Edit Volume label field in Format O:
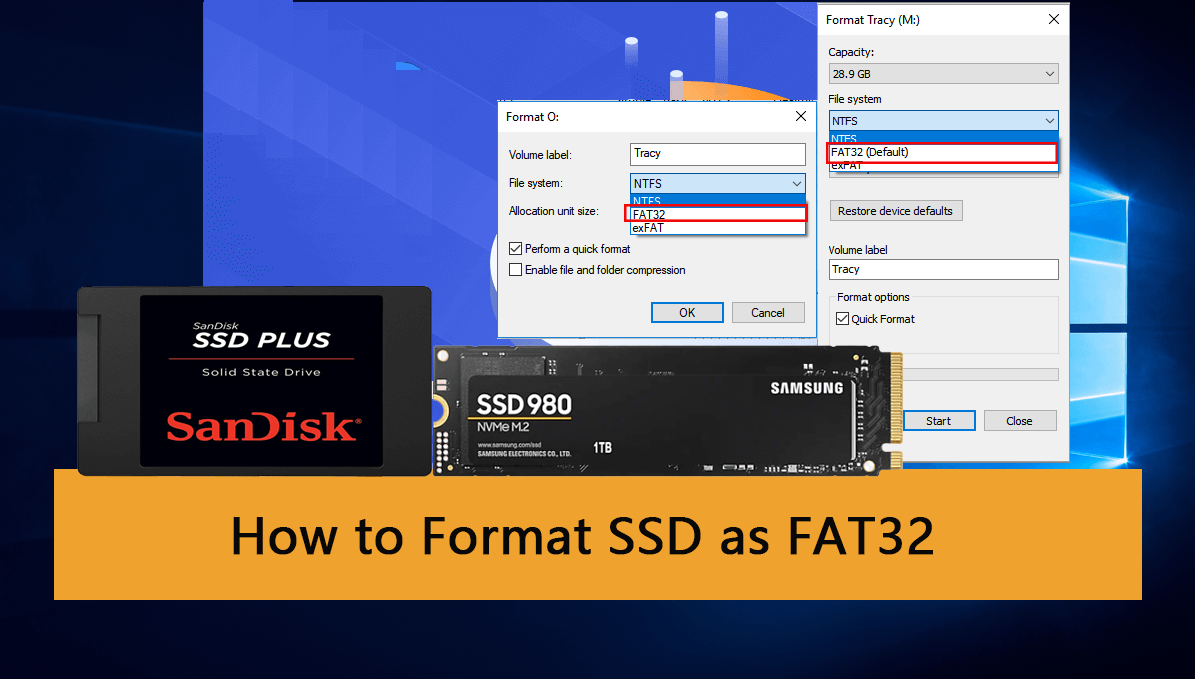The width and height of the screenshot is (1195, 679). pos(717,154)
